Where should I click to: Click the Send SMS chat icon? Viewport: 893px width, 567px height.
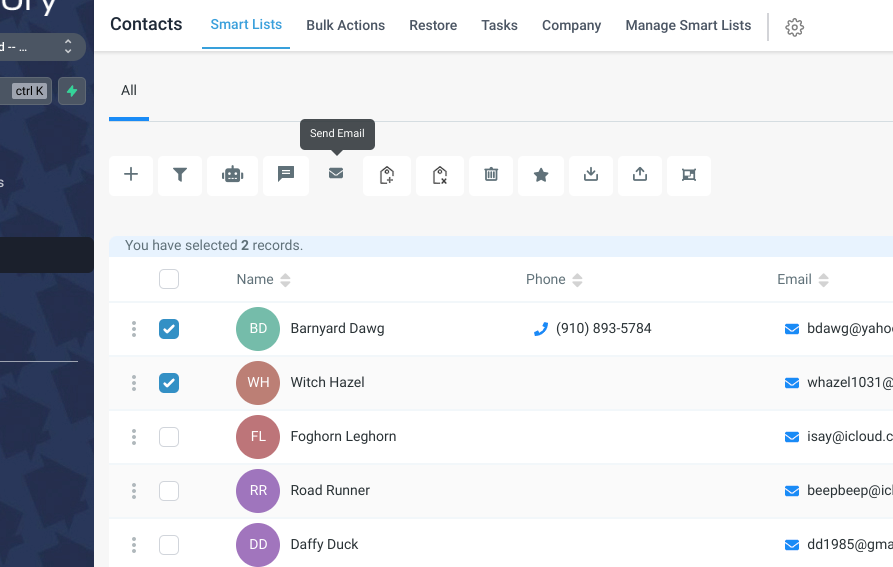coord(286,174)
